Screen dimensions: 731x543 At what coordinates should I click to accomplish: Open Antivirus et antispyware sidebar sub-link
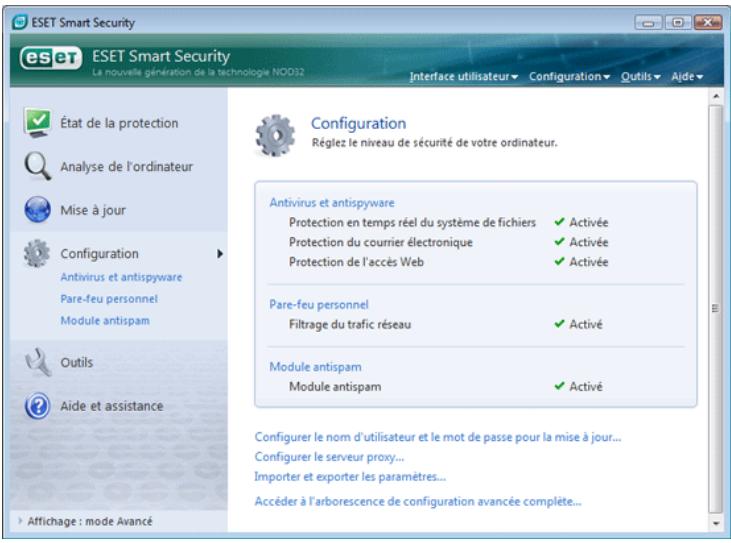pos(121,277)
